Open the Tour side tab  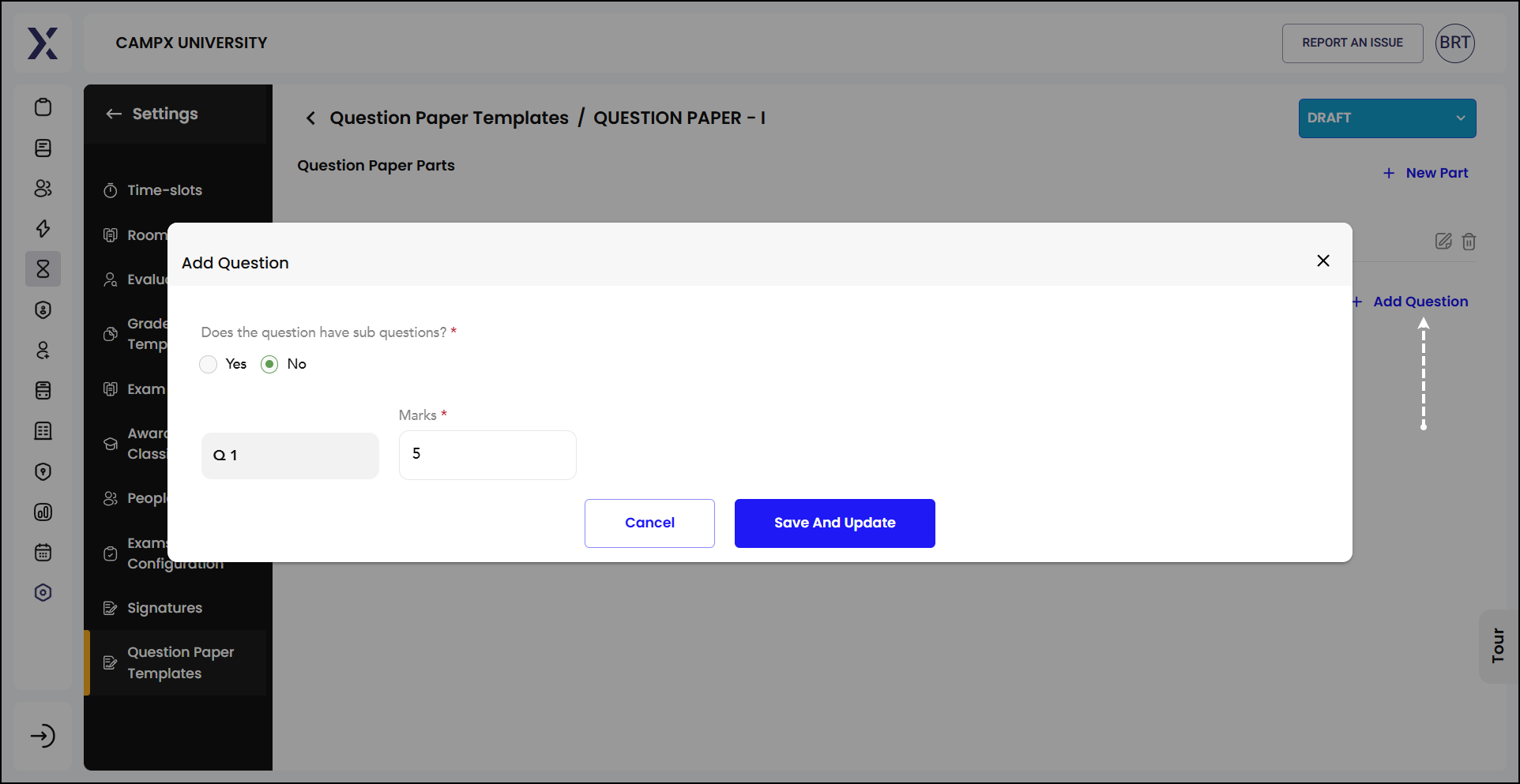coord(1498,646)
